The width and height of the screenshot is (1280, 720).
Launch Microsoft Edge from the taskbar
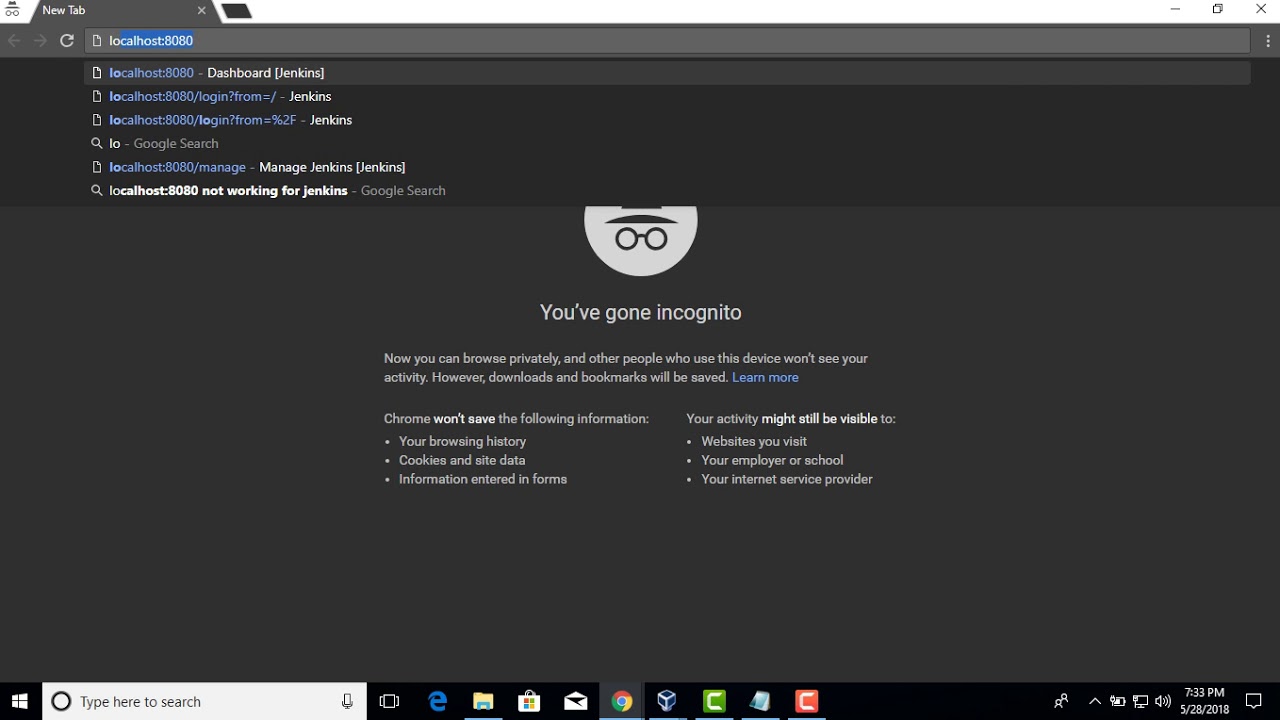coord(437,701)
